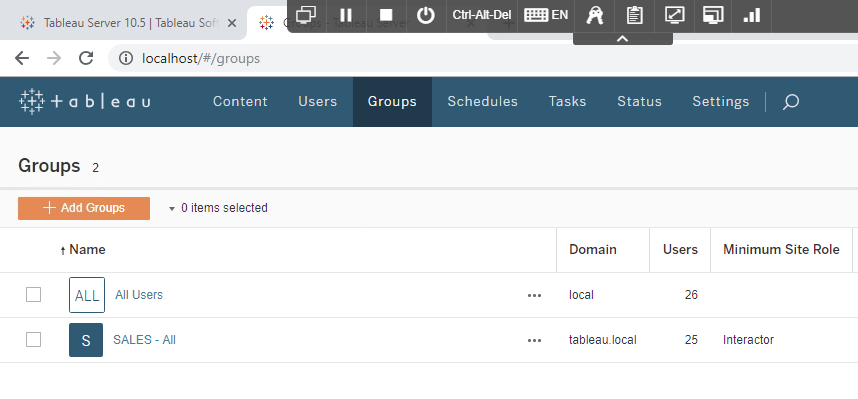
Task: Click the keys credentials icon
Action: click(x=594, y=15)
